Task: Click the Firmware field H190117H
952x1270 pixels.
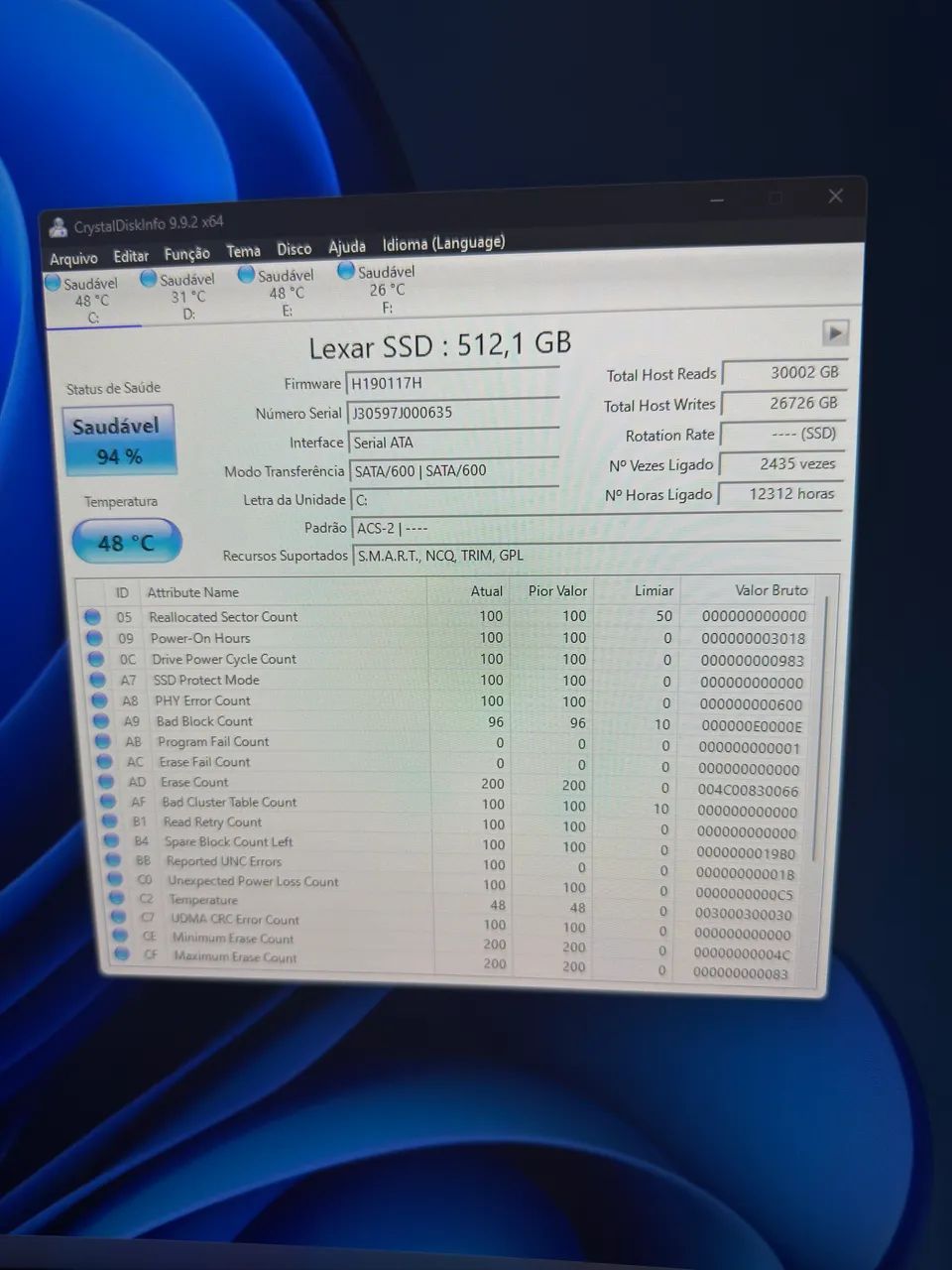Action: pos(452,382)
